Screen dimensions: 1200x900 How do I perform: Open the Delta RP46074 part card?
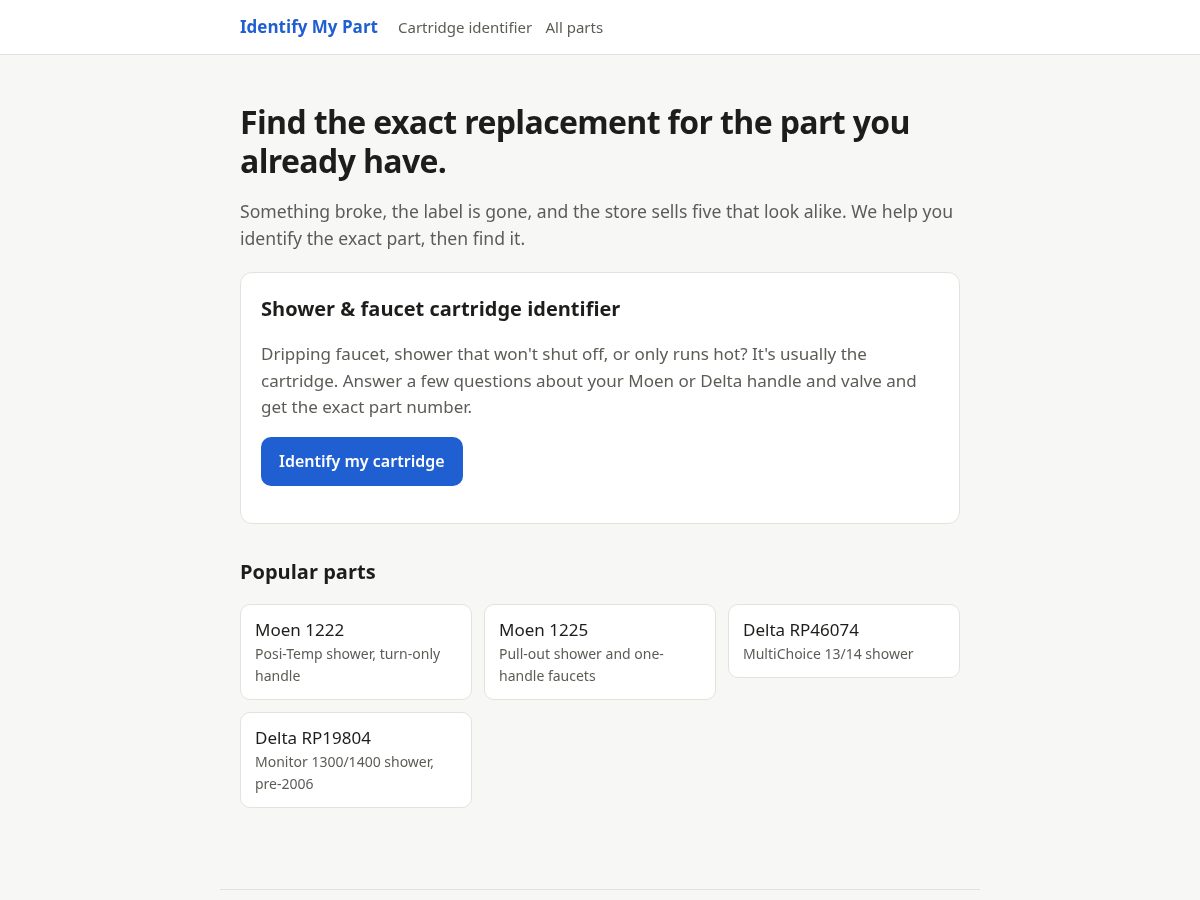(844, 641)
